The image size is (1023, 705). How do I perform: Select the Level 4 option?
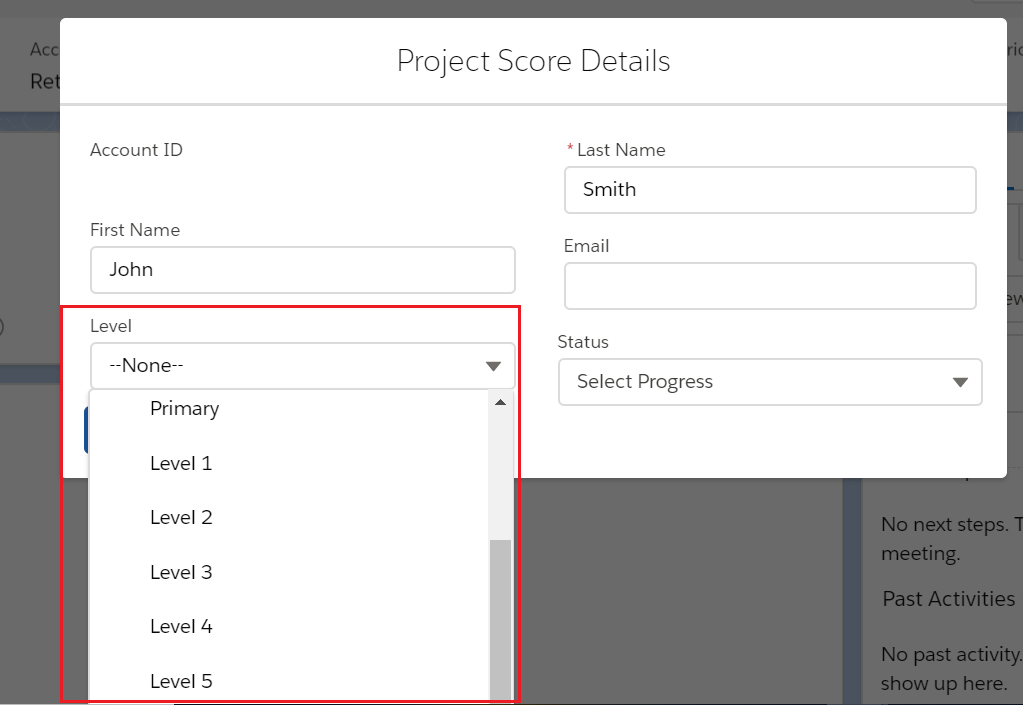tap(181, 626)
